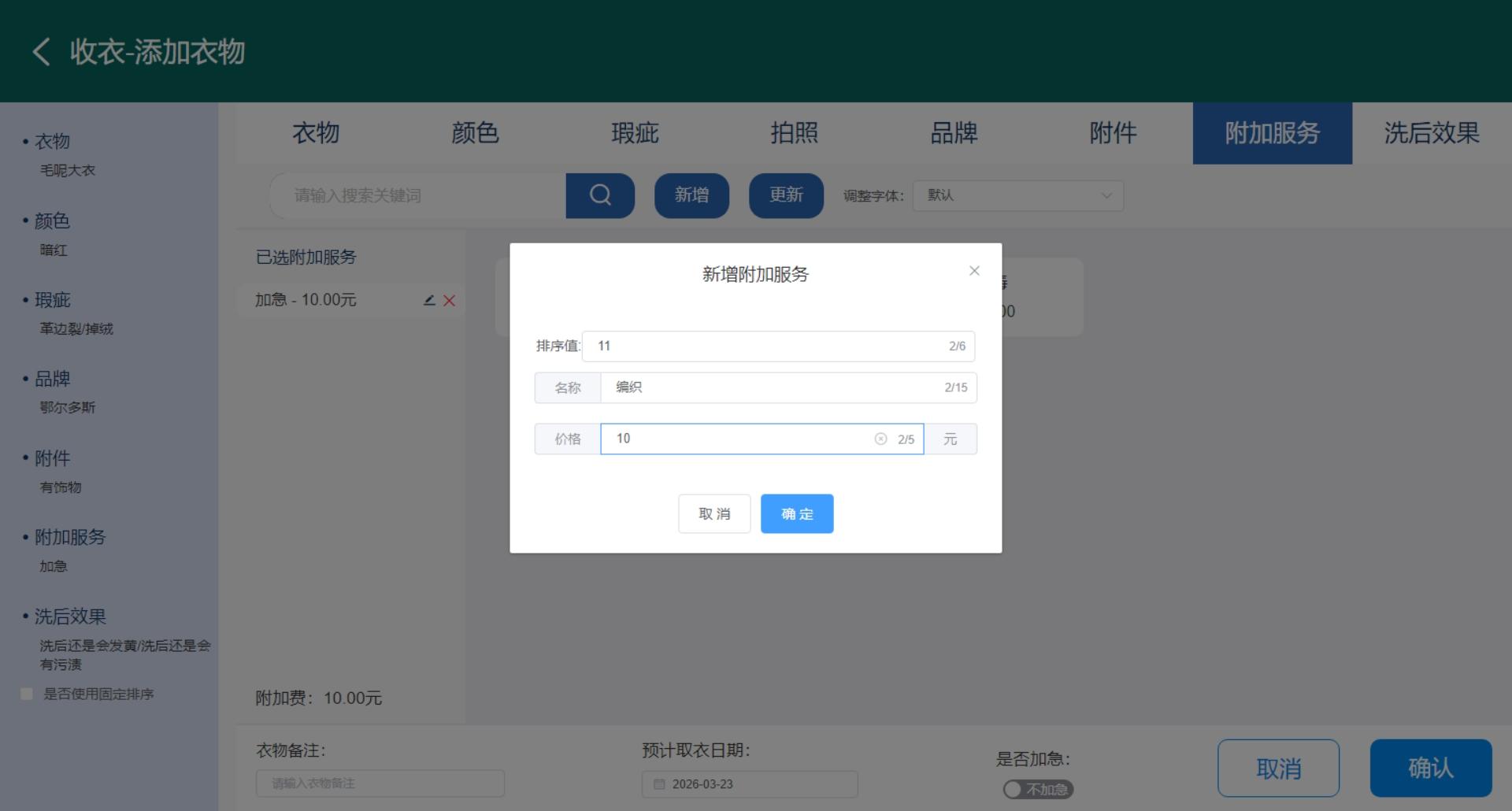Click the 更新 button
Screen dimensions: 1512x811
(785, 195)
